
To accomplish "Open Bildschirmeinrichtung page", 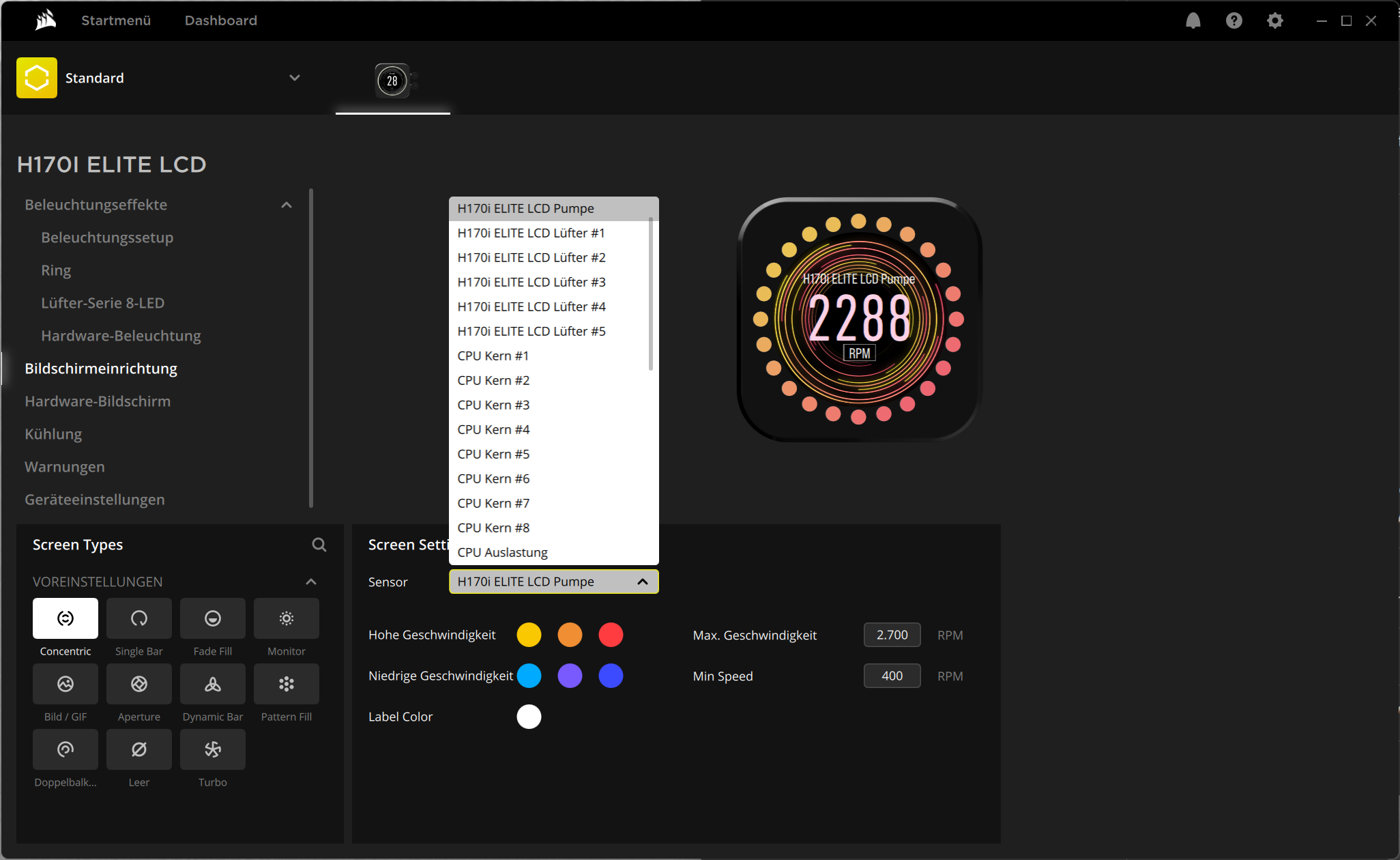I will click(x=101, y=369).
